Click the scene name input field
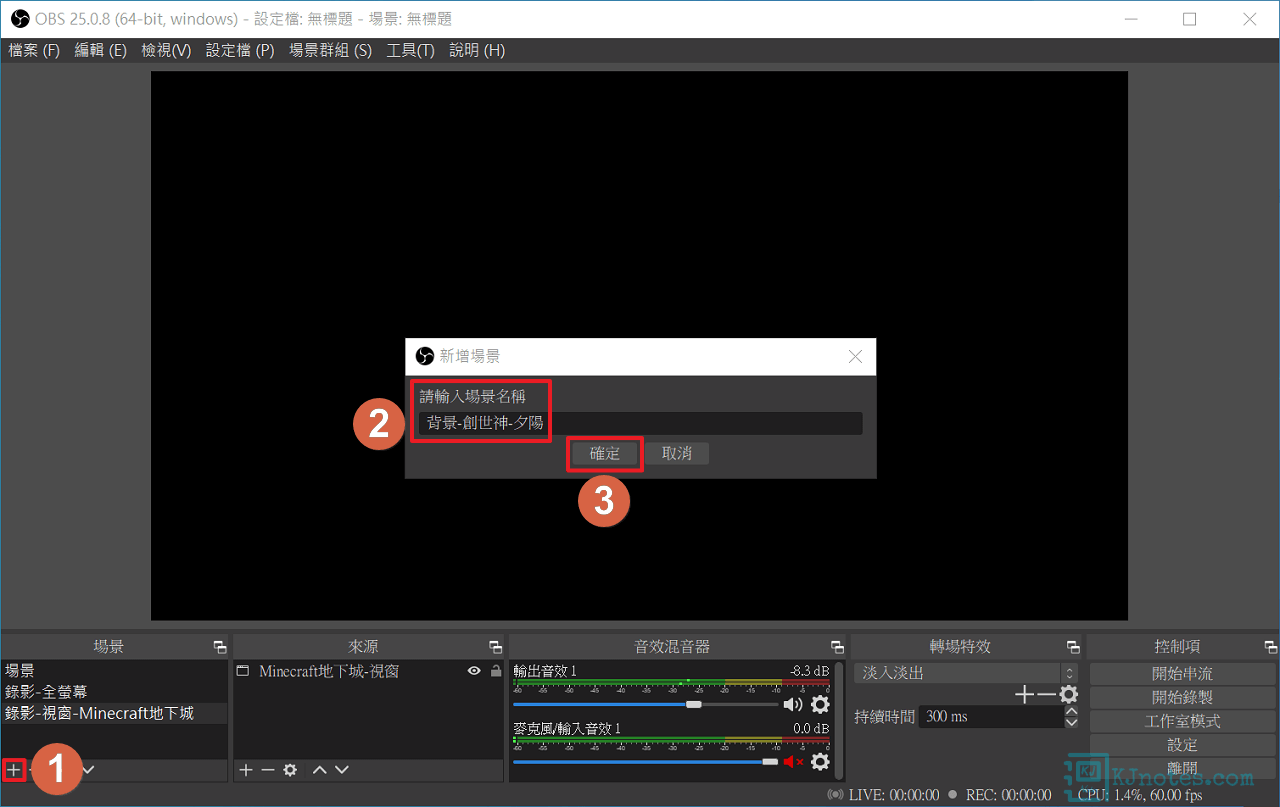Screen dimensions: 1280x807 (x=640, y=423)
